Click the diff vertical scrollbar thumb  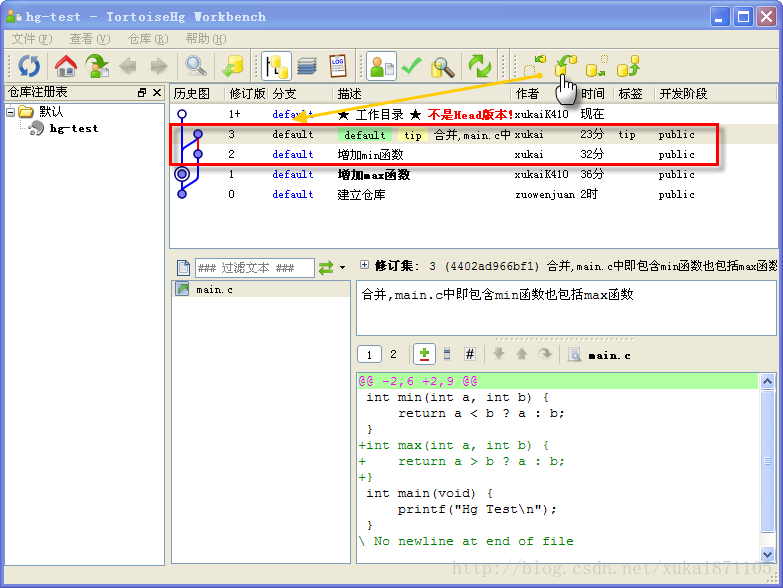pyautogui.click(x=767, y=462)
